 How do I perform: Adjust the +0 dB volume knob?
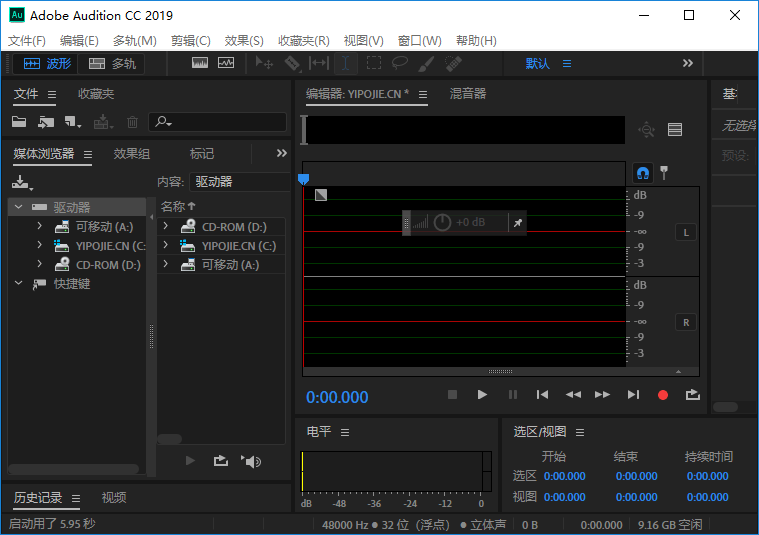tap(442, 222)
